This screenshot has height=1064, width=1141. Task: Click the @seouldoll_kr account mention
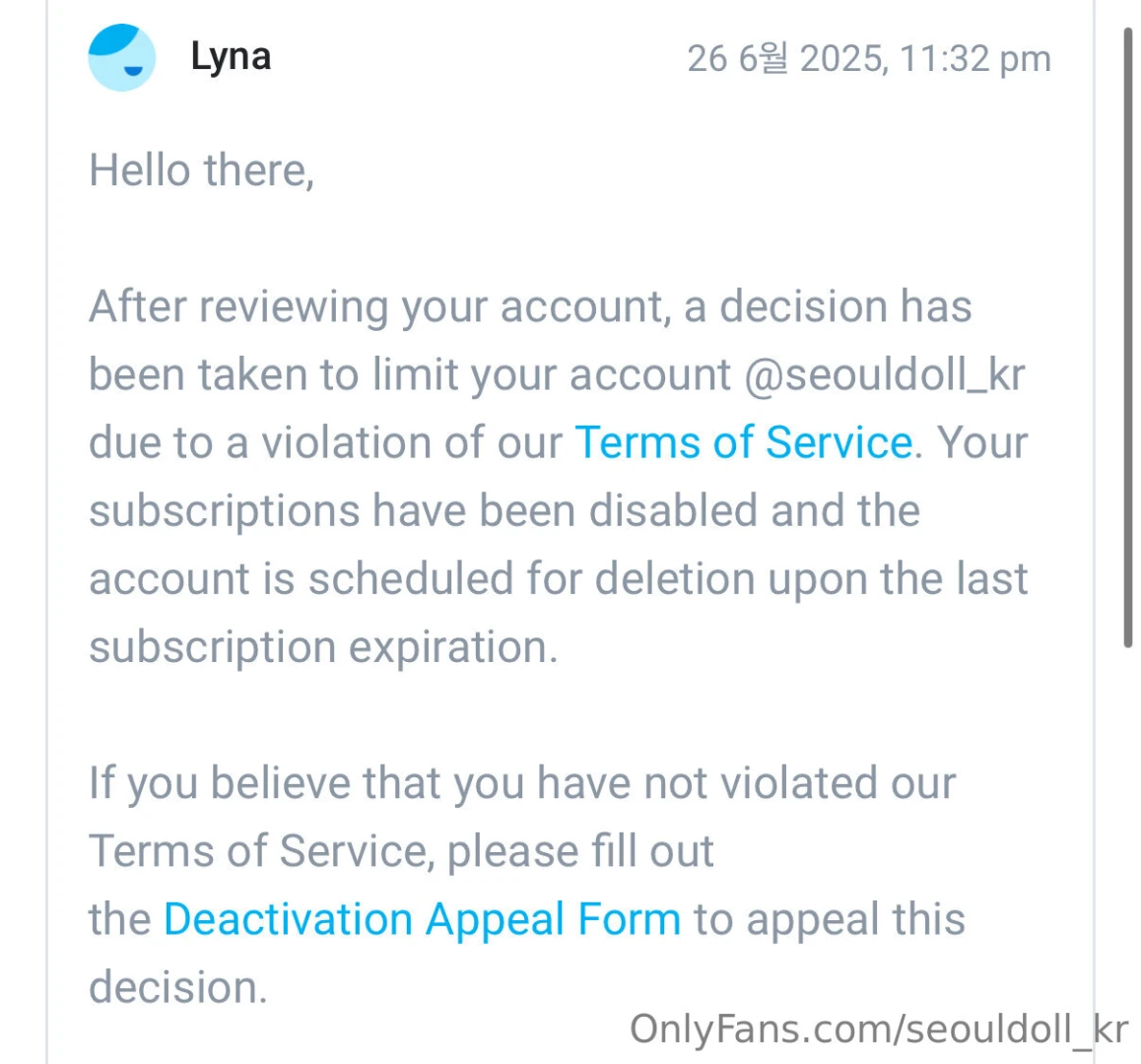(885, 374)
